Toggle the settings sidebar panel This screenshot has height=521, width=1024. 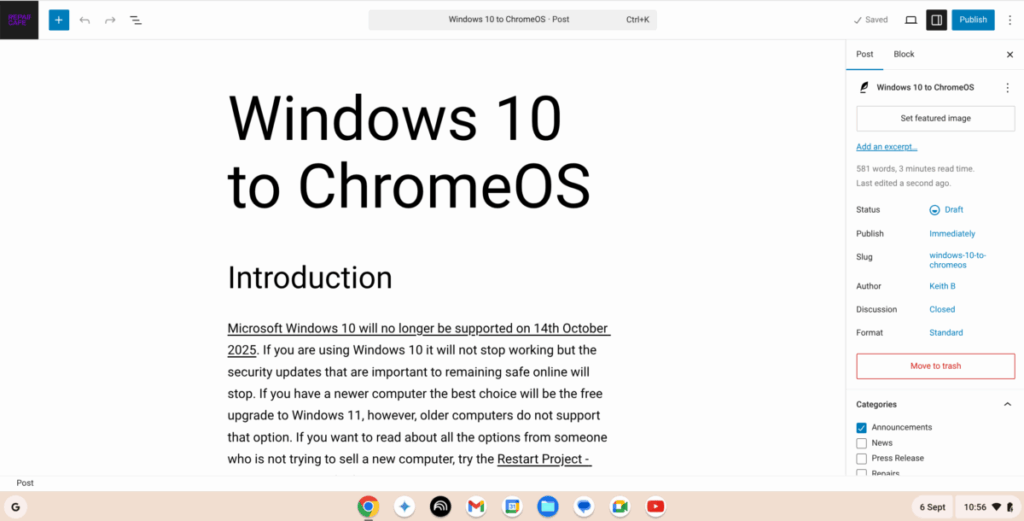click(936, 20)
